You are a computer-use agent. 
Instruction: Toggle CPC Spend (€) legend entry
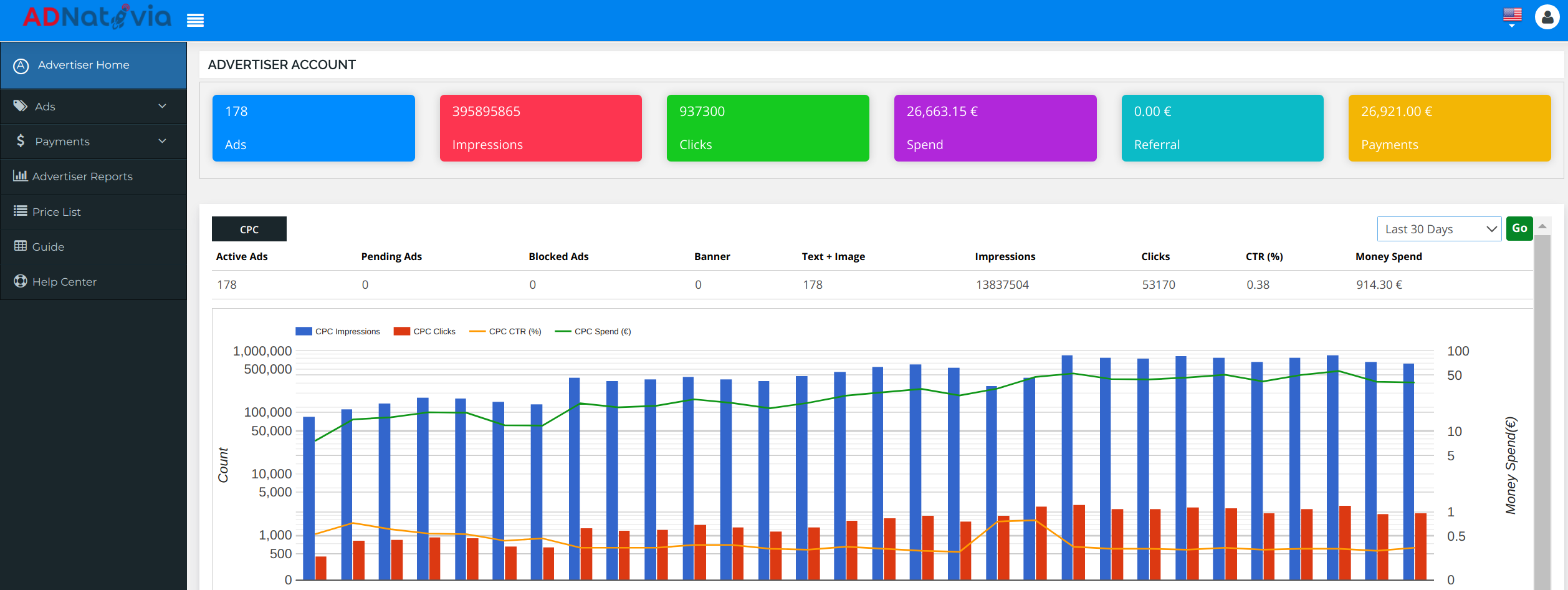(593, 332)
